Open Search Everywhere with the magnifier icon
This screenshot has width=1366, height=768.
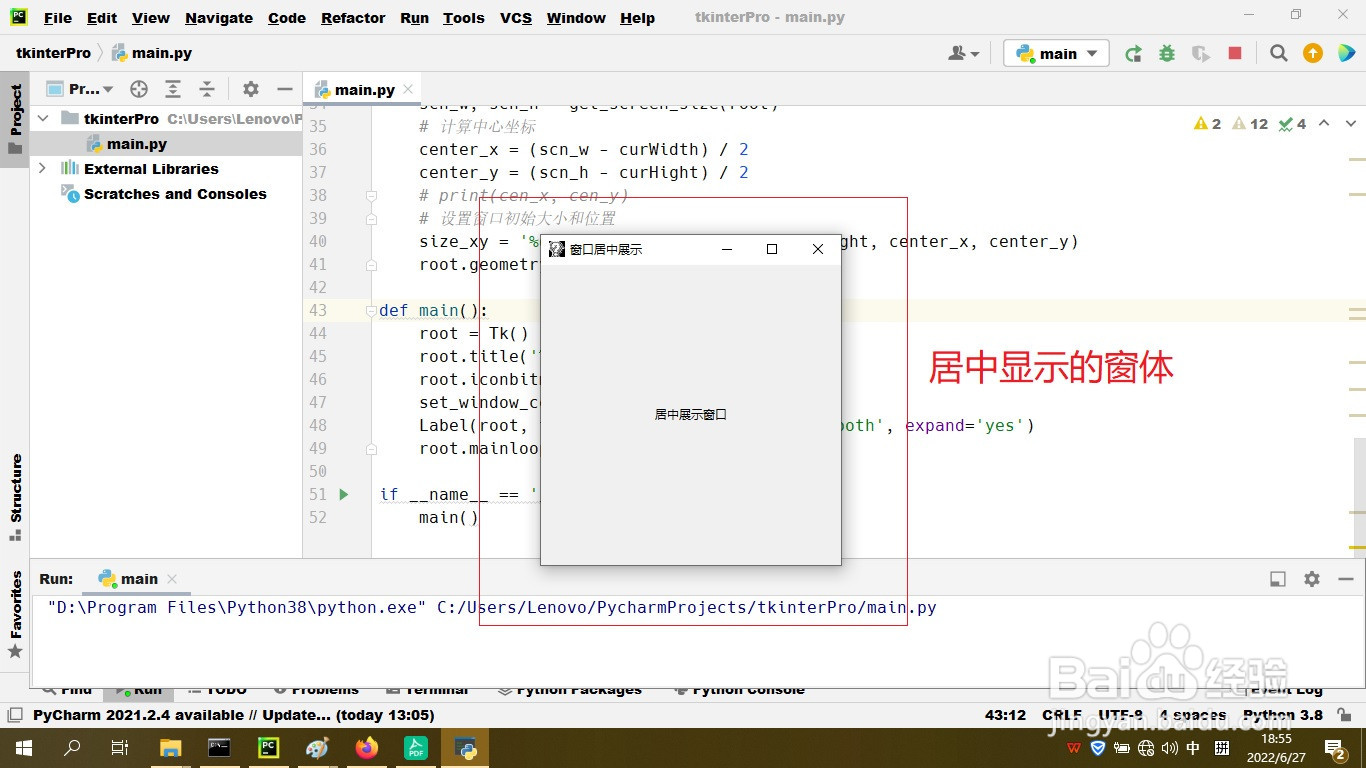pyautogui.click(x=1278, y=53)
